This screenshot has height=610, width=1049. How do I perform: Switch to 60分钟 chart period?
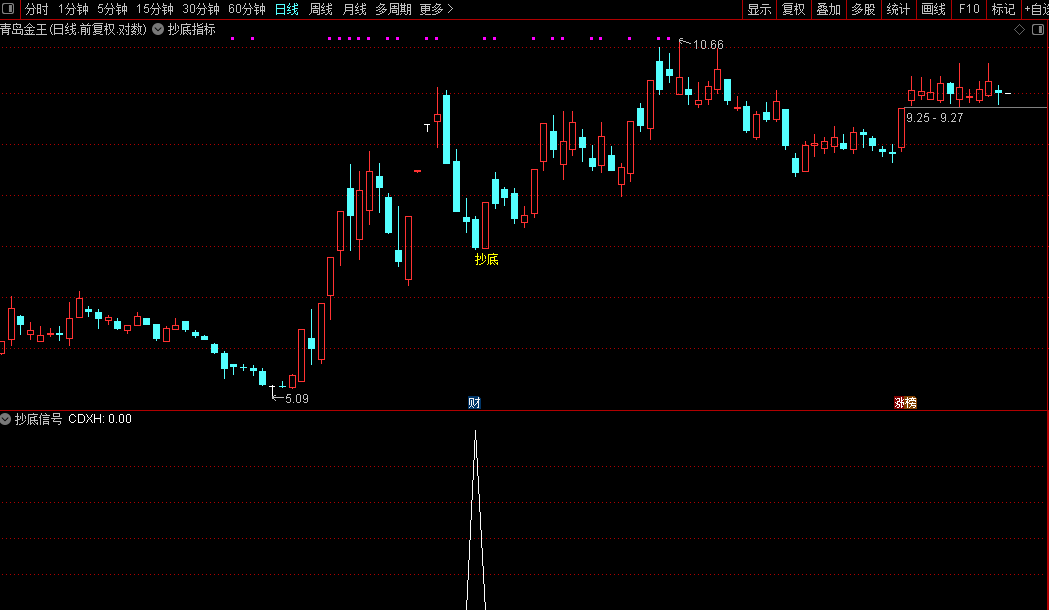click(247, 9)
